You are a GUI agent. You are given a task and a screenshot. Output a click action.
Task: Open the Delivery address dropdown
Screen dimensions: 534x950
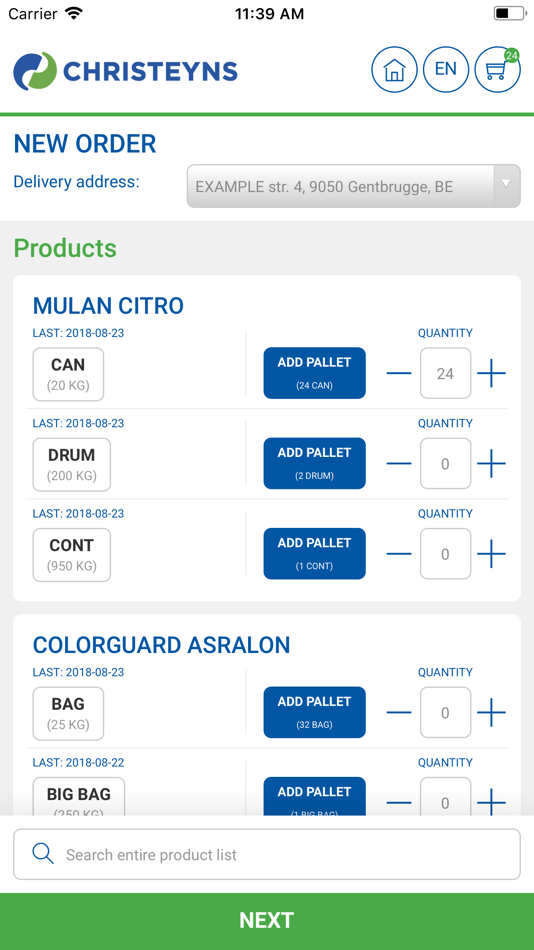[353, 186]
